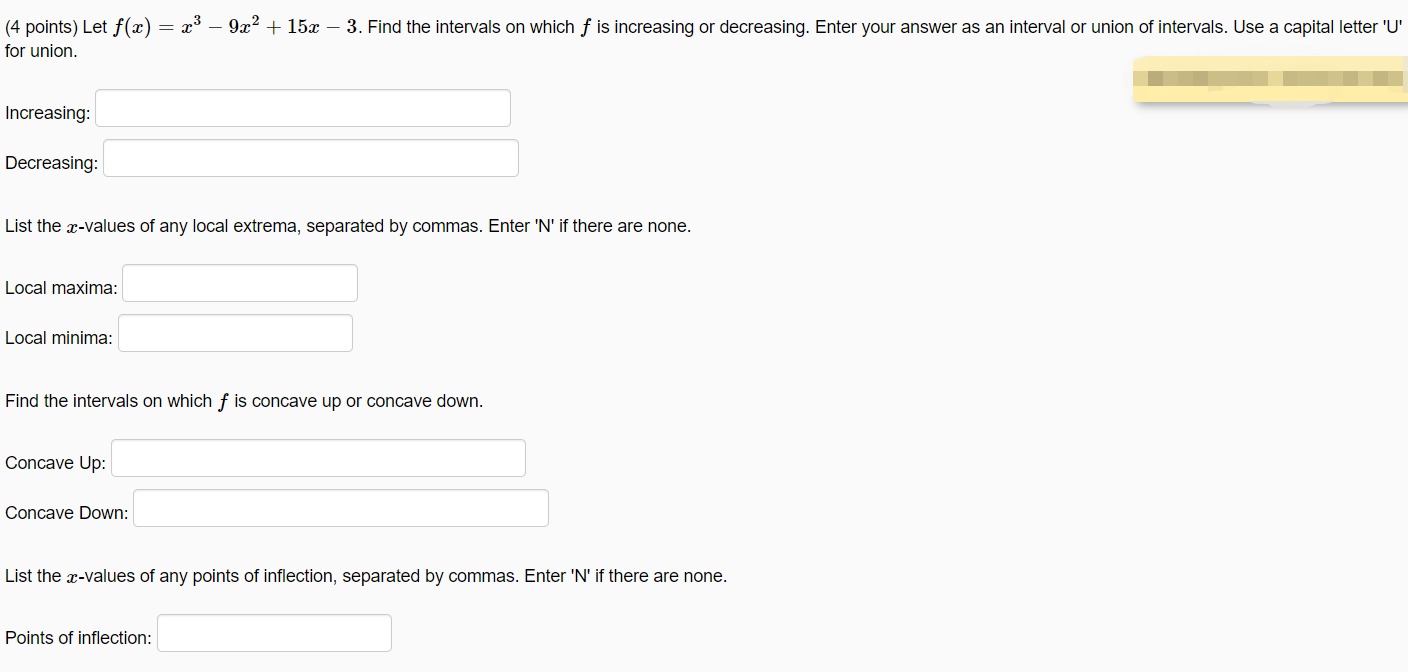Click the 'Concave Up:' label text
This screenshot has width=1408, height=672.
tap(54, 462)
